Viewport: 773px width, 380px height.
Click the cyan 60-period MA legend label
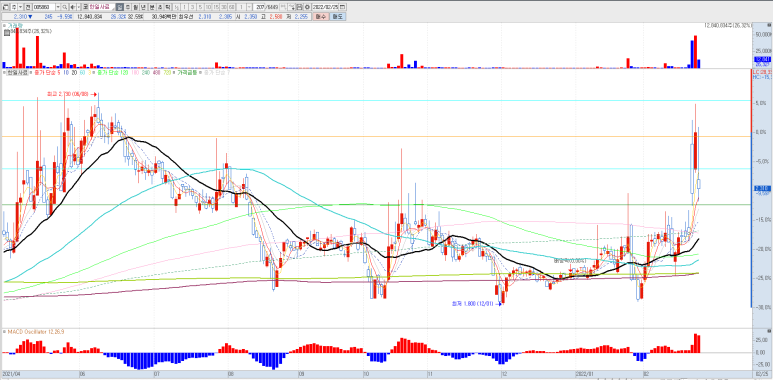(82, 72)
